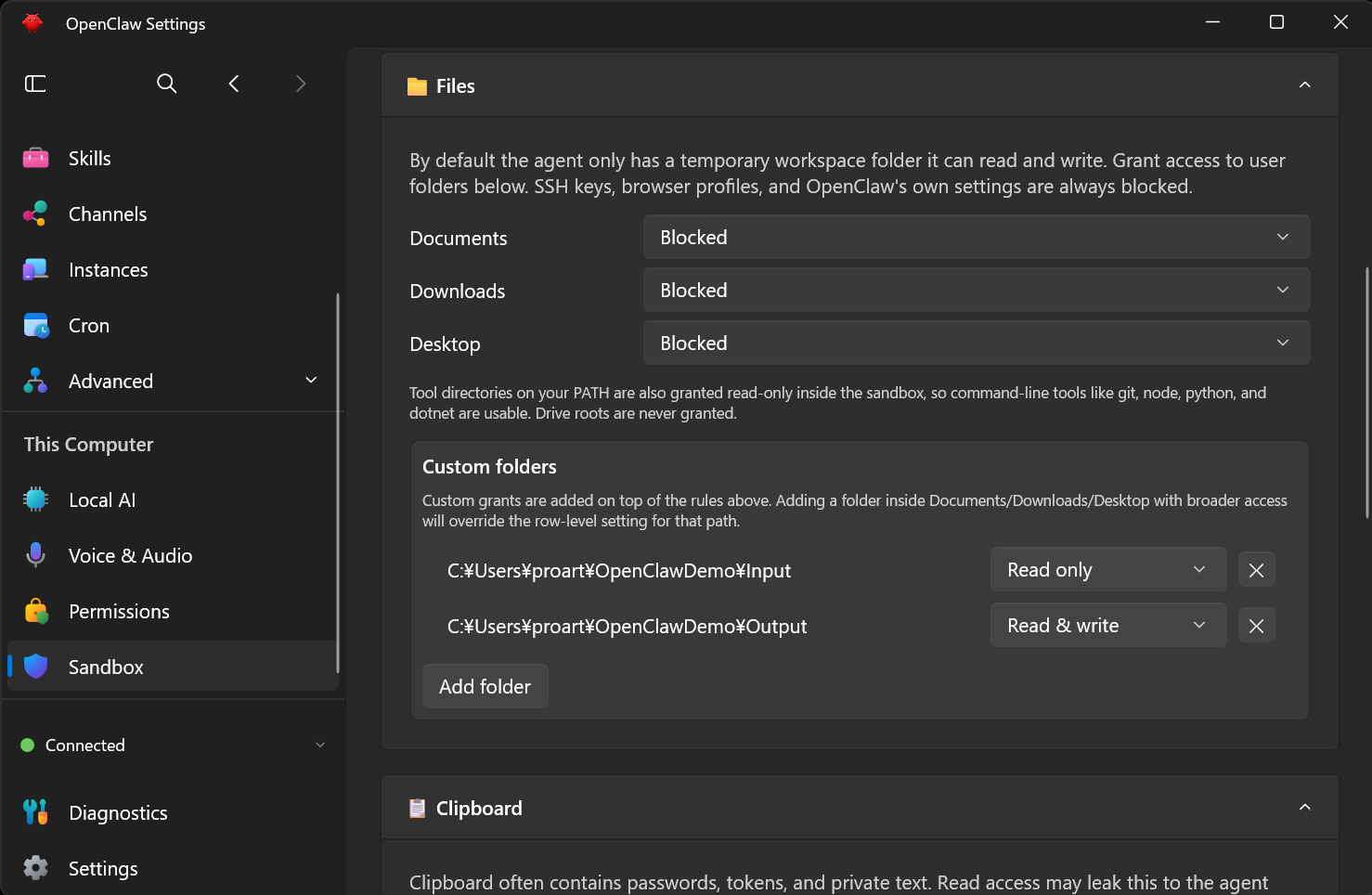Image resolution: width=1372 pixels, height=895 pixels.
Task: Click the OpenClawDemo¥Output path text
Action: tap(627, 626)
